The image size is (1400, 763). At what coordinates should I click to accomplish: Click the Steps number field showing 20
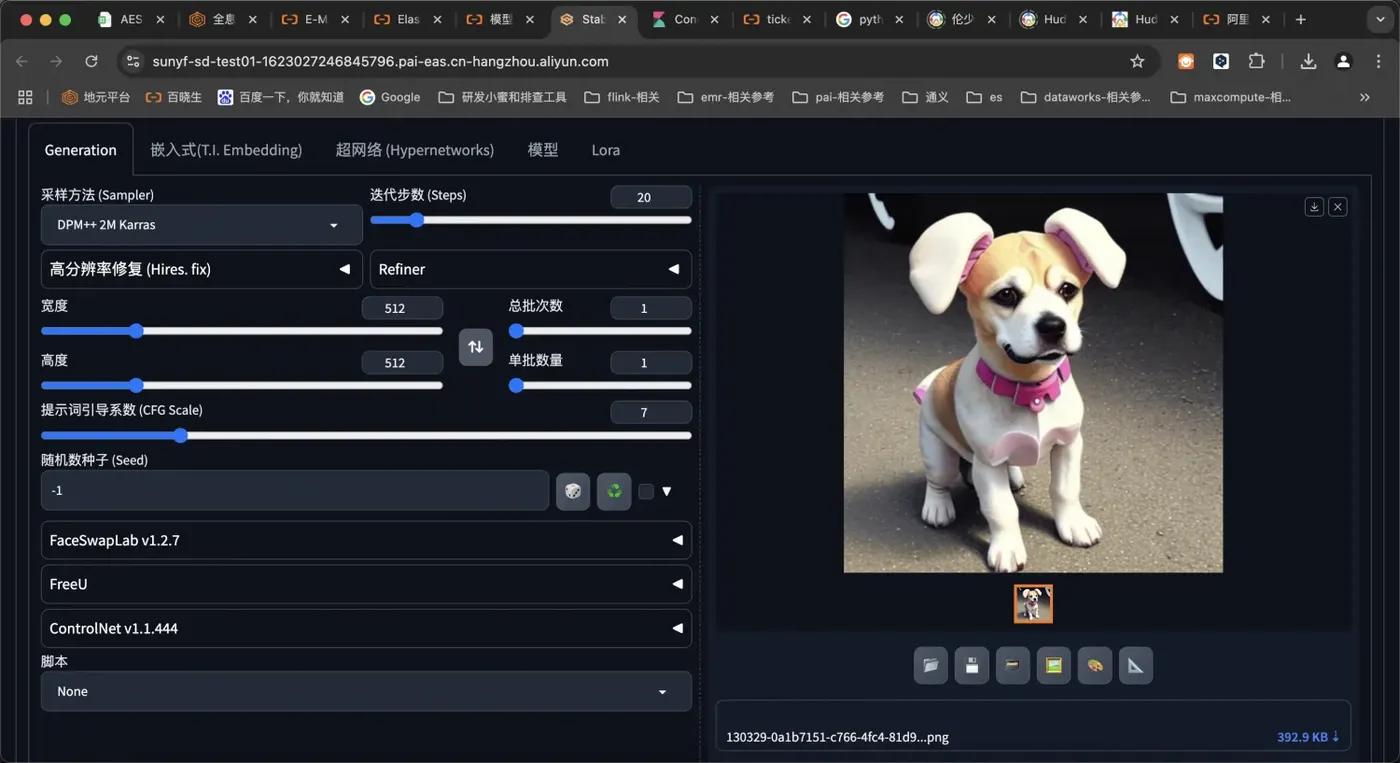pyautogui.click(x=651, y=197)
